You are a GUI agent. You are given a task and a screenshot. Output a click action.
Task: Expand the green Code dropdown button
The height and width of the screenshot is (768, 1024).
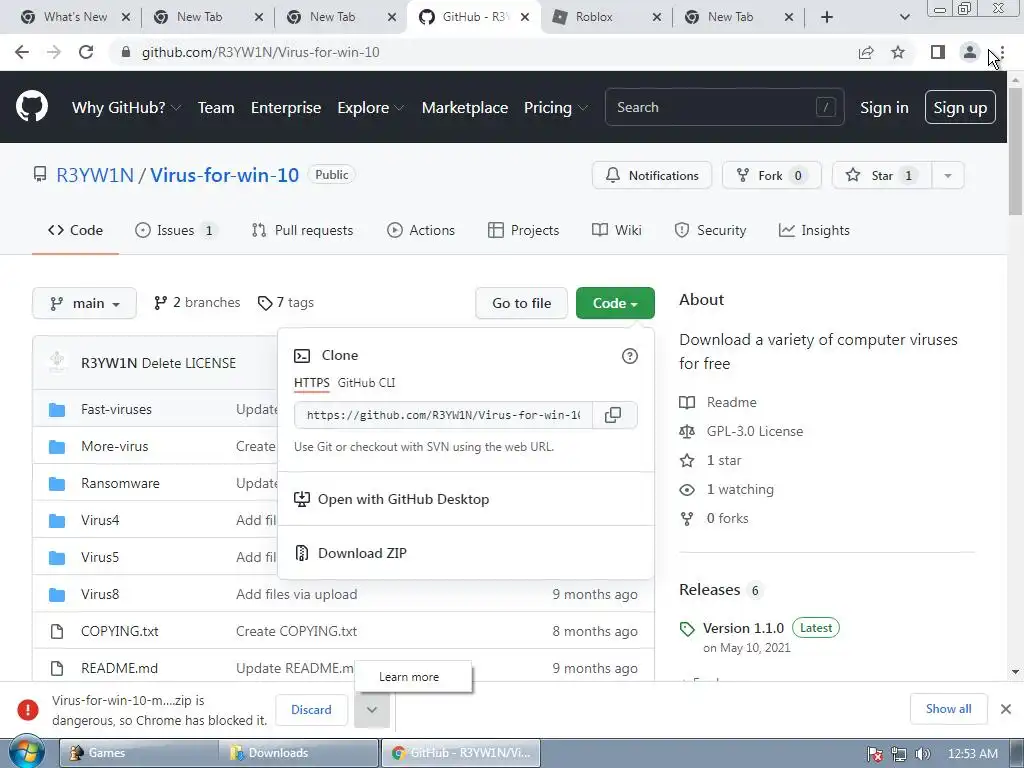coord(615,303)
